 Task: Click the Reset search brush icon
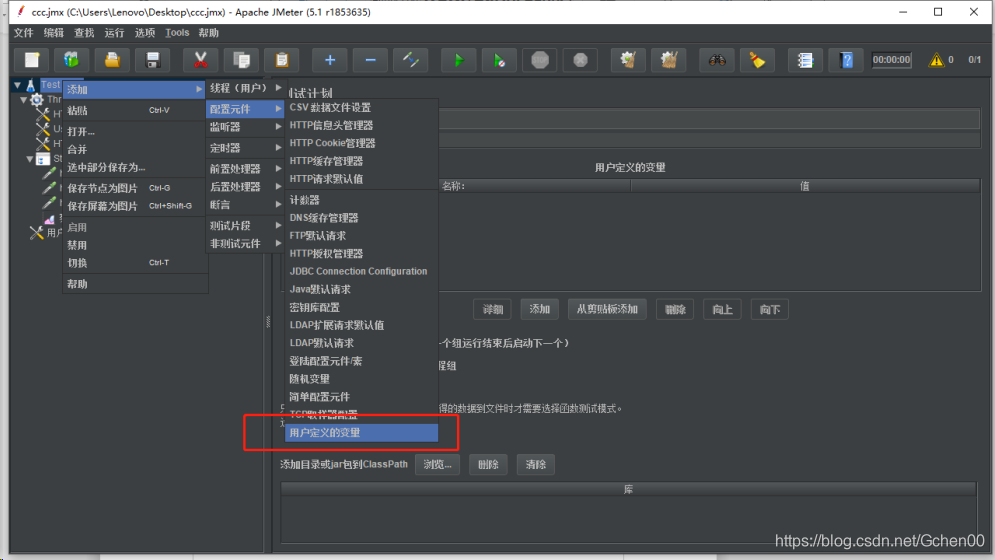tap(758, 60)
